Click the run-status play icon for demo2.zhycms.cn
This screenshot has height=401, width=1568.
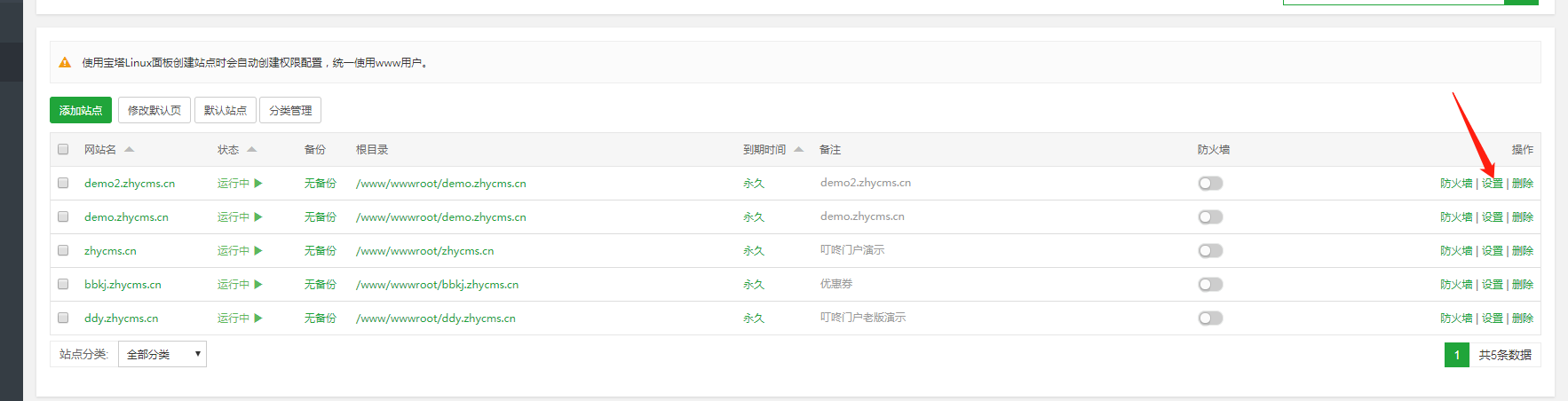pos(258,184)
